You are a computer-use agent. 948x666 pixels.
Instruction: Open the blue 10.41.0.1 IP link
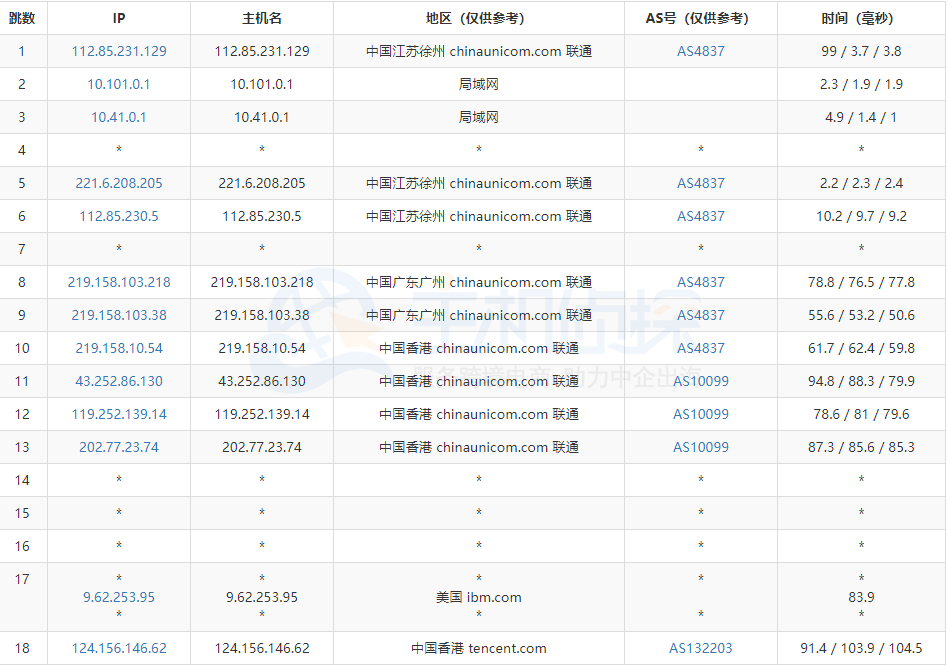pos(119,117)
